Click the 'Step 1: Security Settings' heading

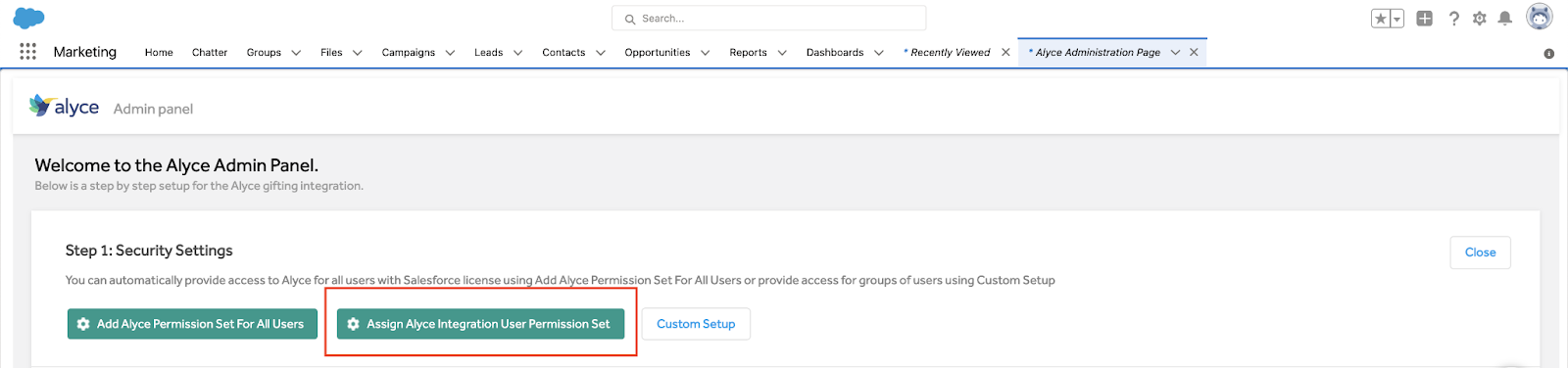(x=149, y=251)
